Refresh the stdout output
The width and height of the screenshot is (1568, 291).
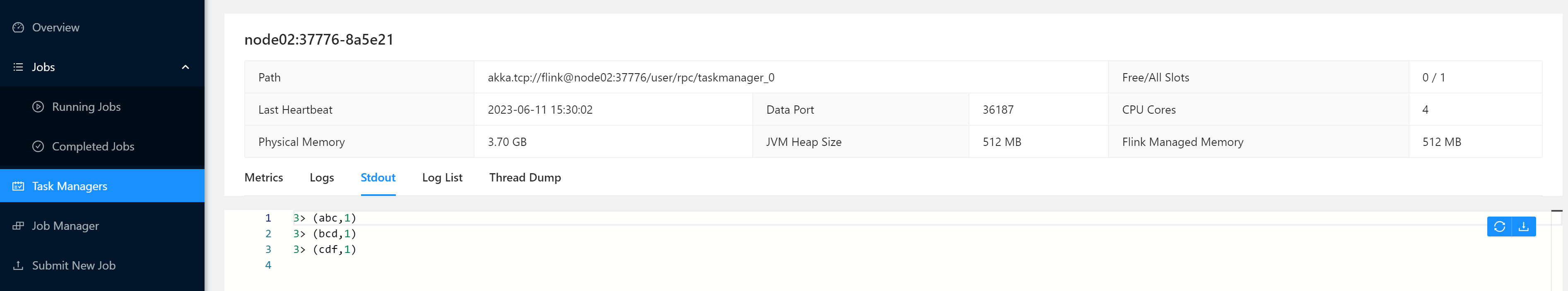1499,227
